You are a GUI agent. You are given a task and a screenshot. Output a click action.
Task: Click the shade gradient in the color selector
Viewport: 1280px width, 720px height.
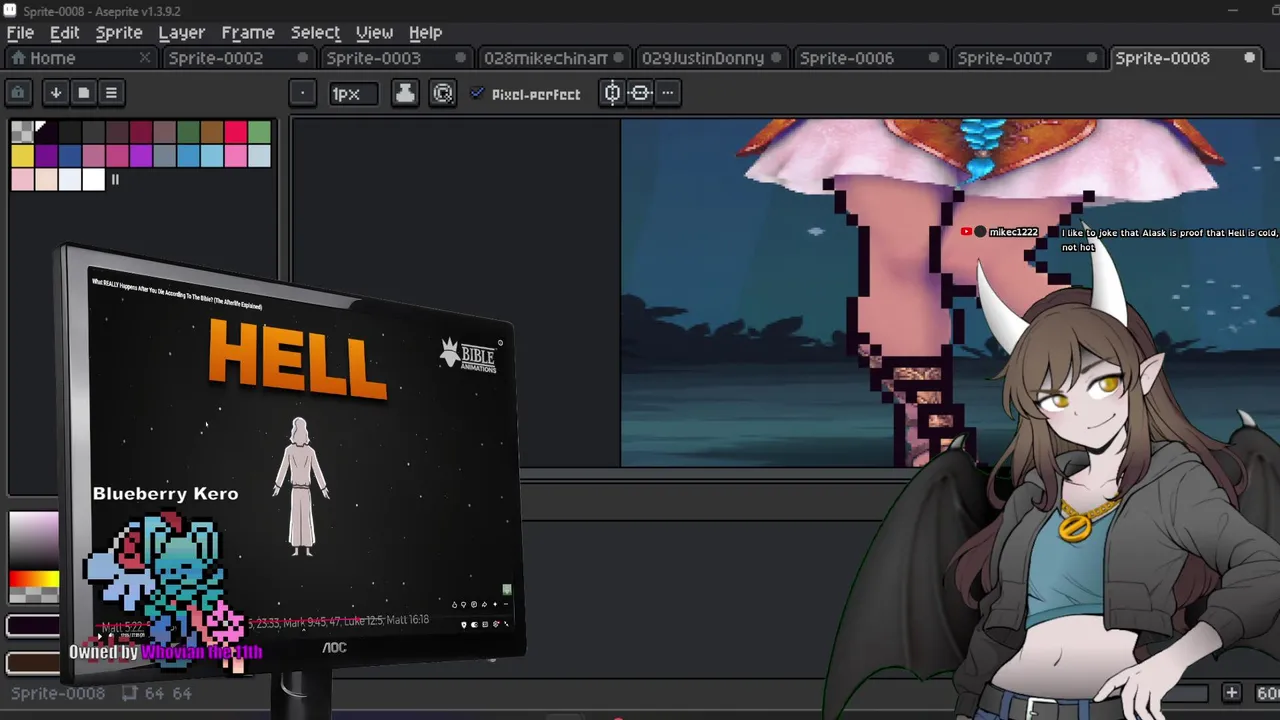point(34,541)
